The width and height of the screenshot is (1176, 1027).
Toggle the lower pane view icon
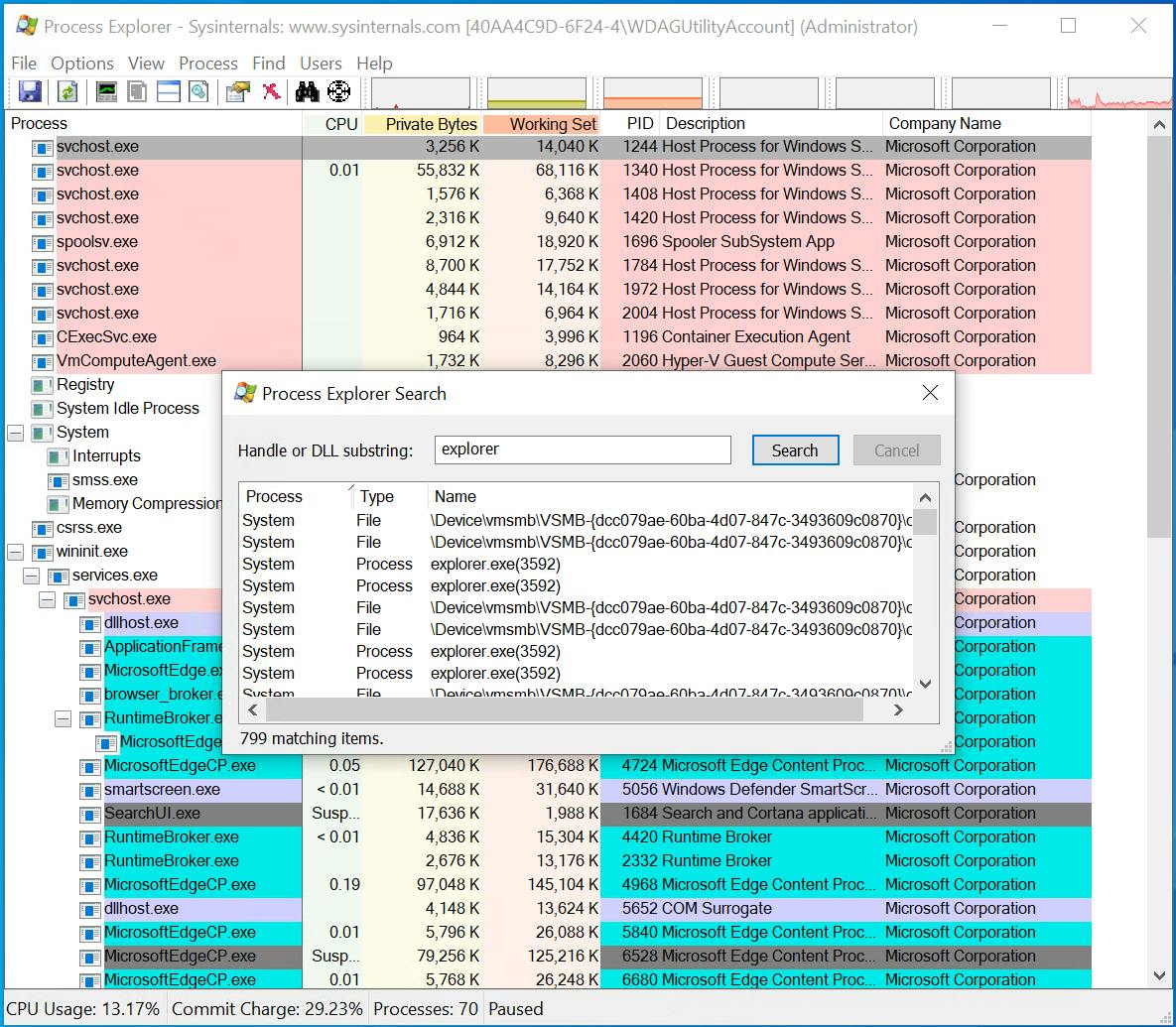pos(169,92)
